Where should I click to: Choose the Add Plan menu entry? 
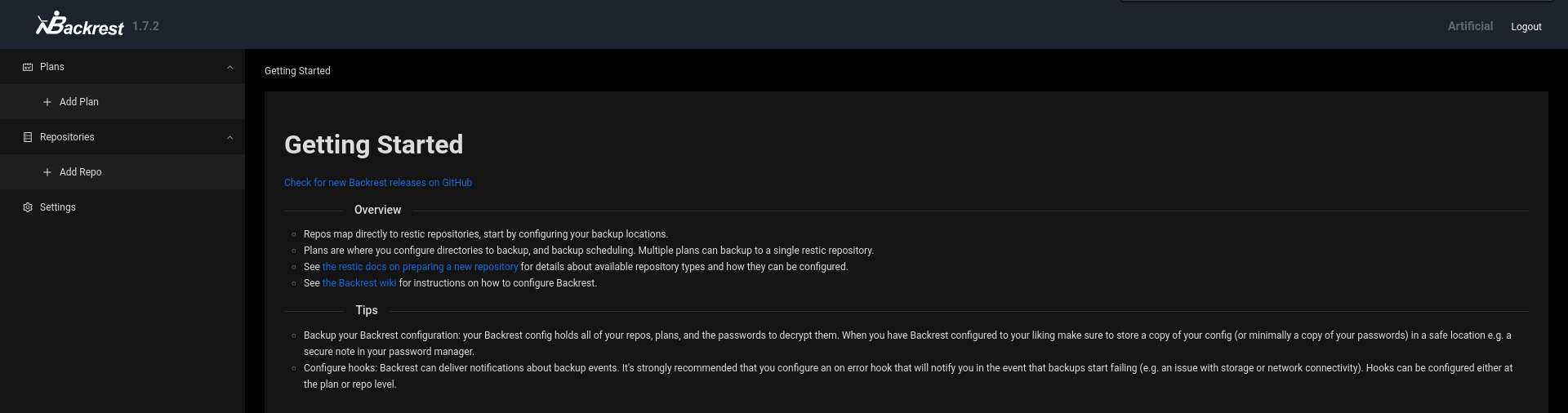(79, 102)
